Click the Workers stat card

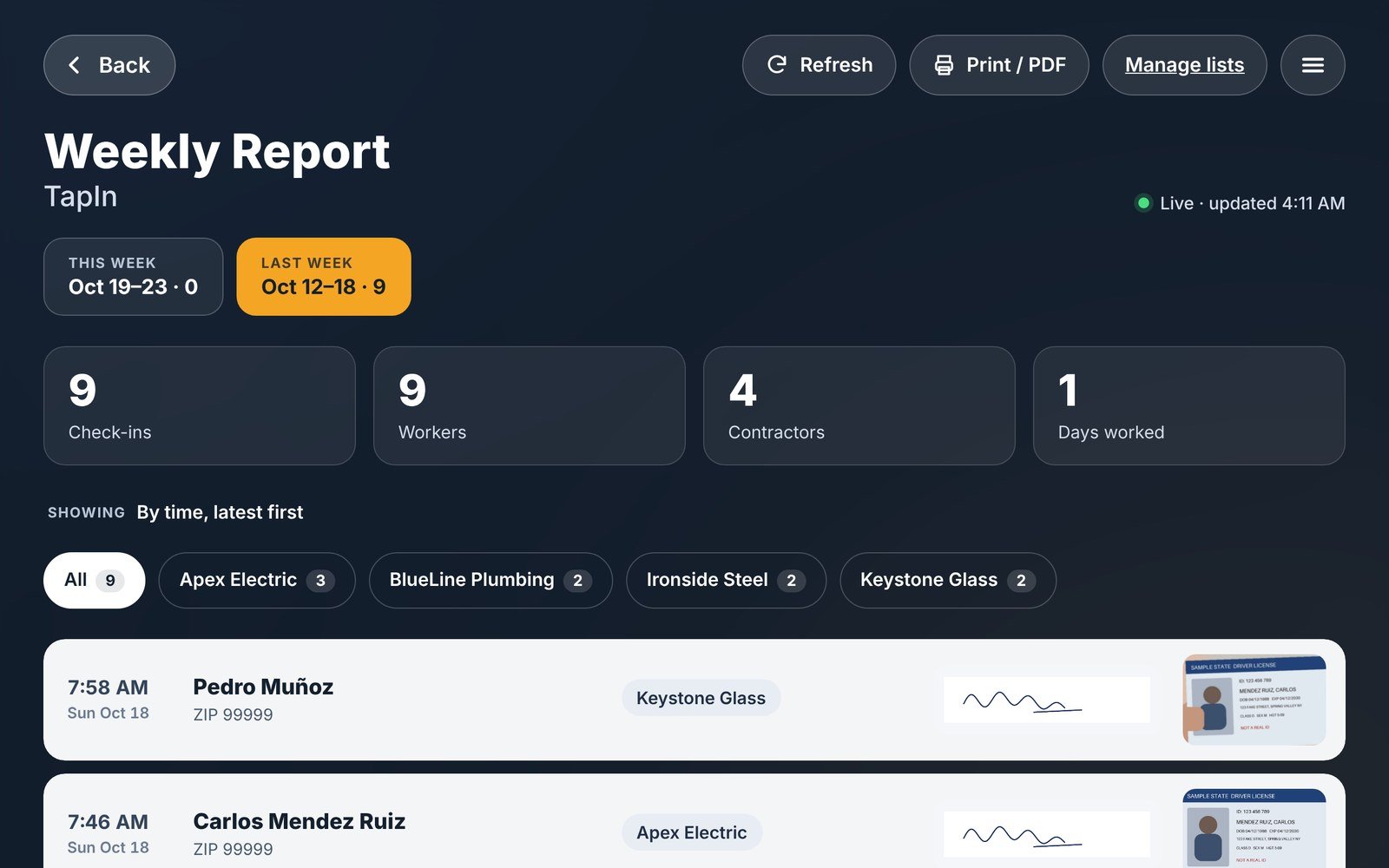tap(530, 406)
